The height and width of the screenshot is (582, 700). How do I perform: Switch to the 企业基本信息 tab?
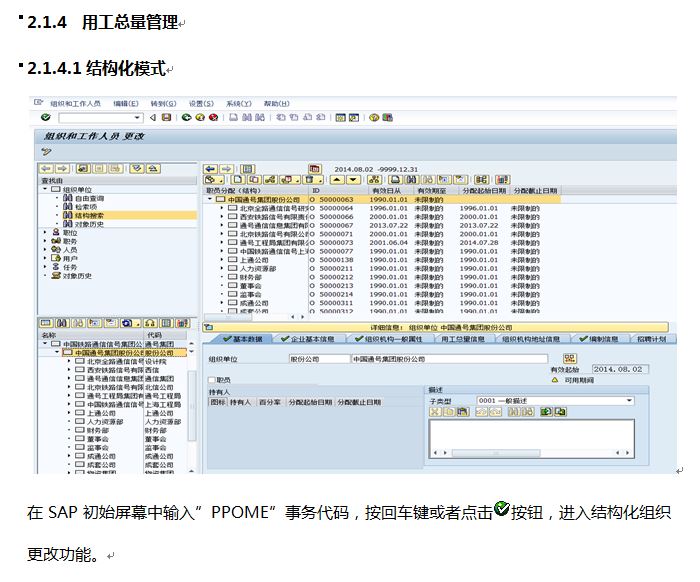tap(308, 339)
